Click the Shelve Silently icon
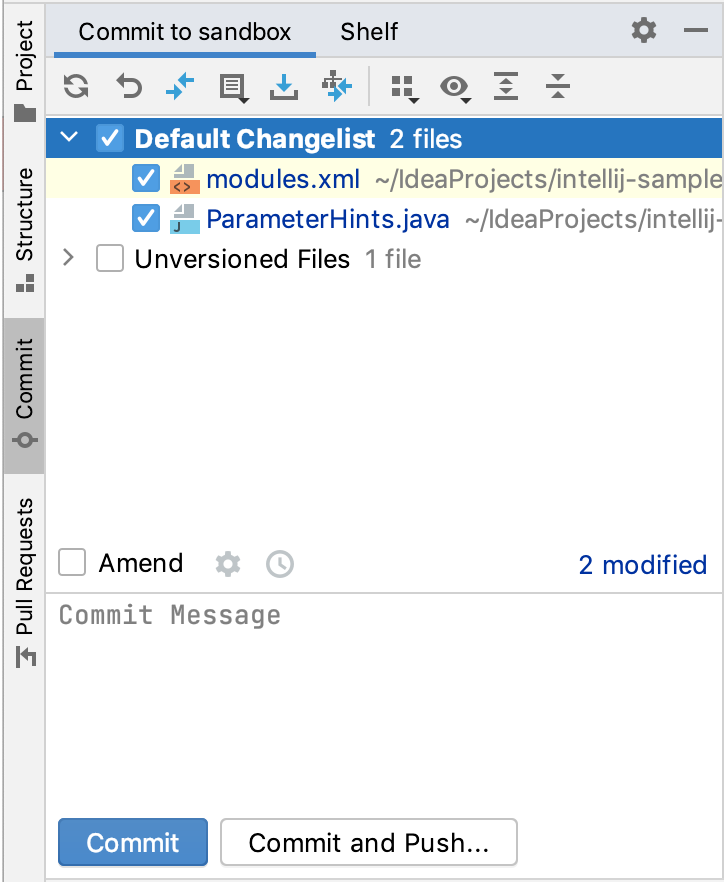724x882 pixels. tap(284, 87)
